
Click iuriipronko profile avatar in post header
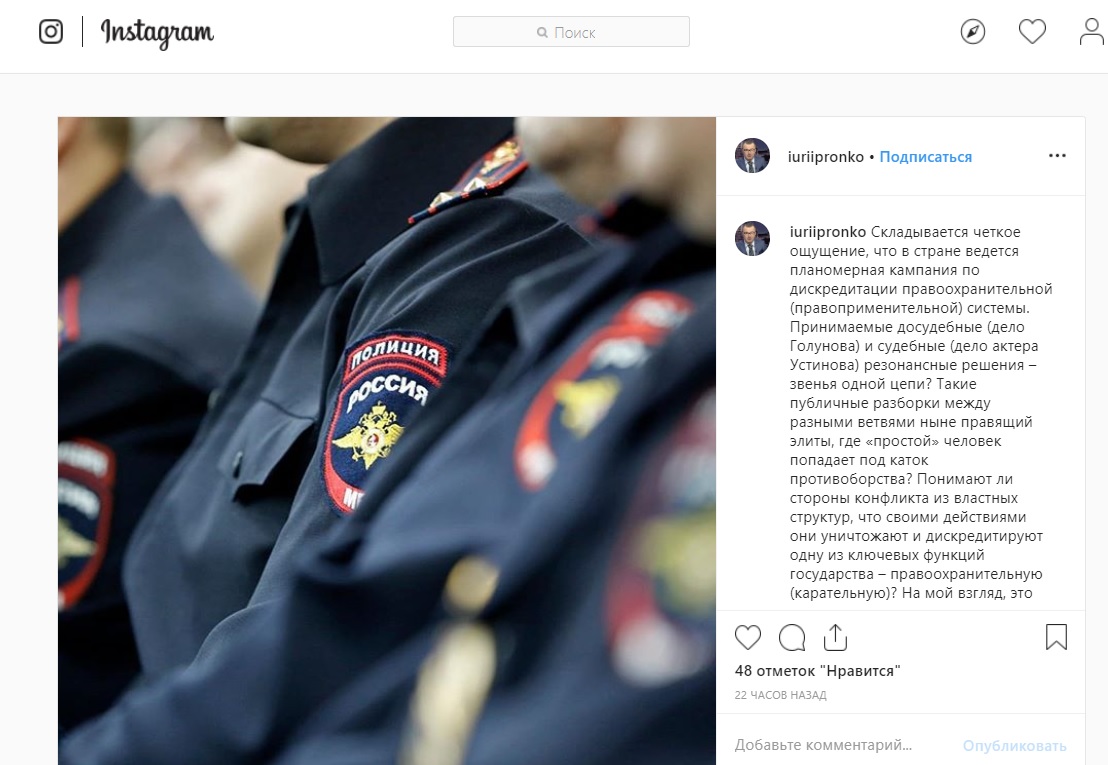click(753, 155)
